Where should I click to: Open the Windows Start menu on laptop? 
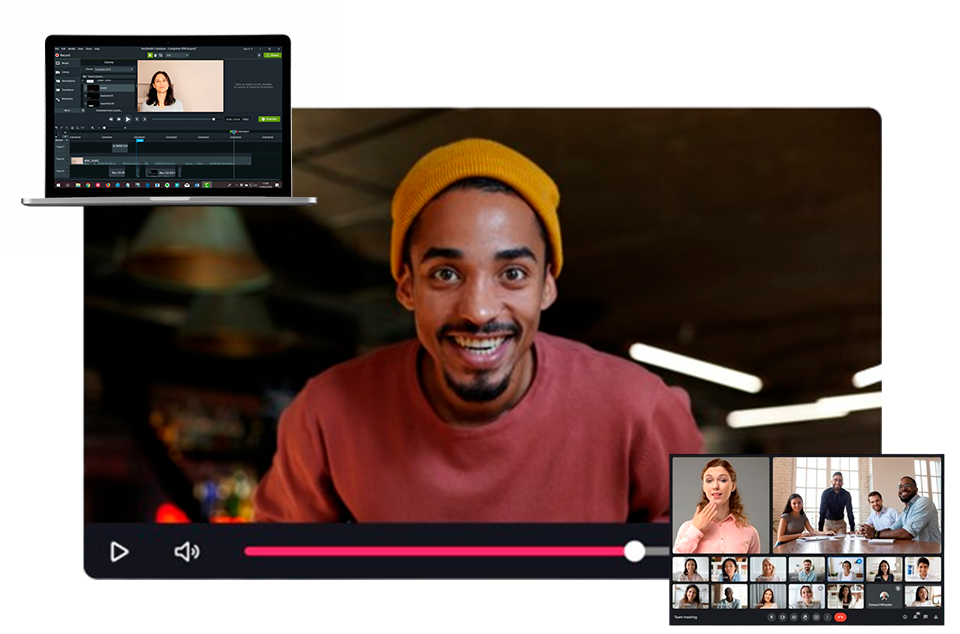[x=59, y=185]
